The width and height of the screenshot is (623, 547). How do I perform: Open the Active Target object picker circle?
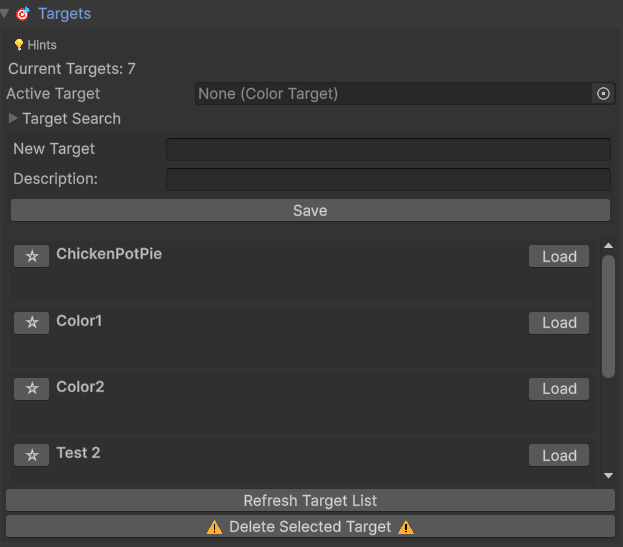(x=603, y=94)
